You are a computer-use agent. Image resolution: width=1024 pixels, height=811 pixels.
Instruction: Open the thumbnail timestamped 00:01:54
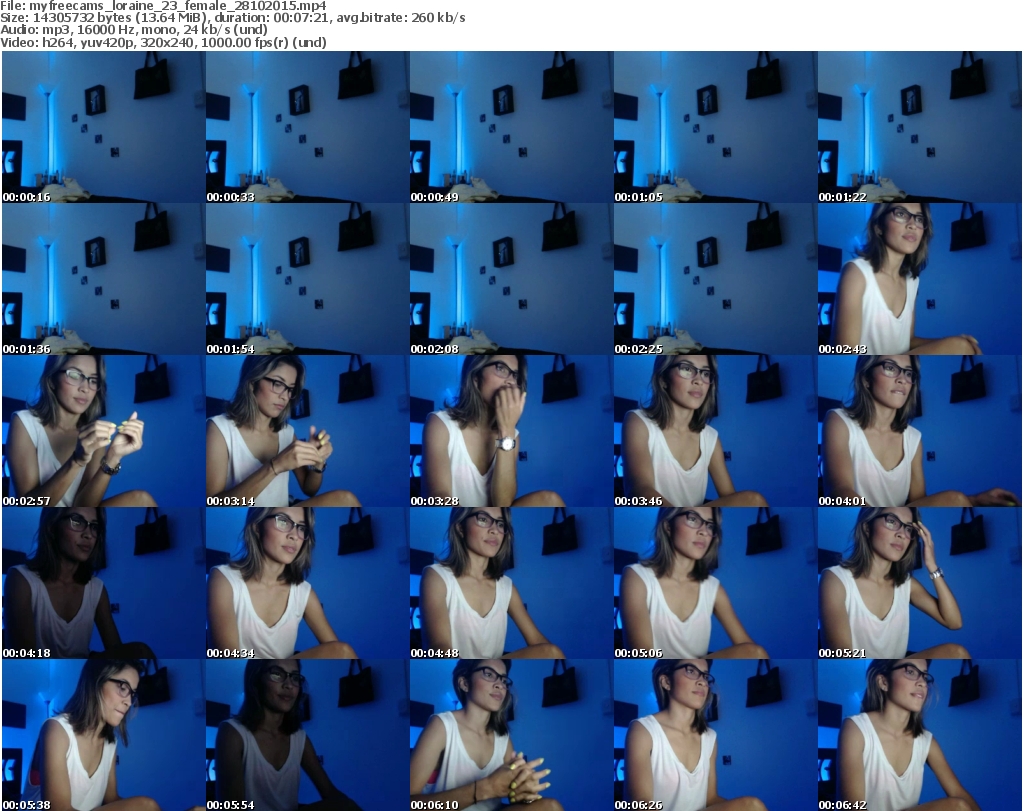click(x=308, y=279)
